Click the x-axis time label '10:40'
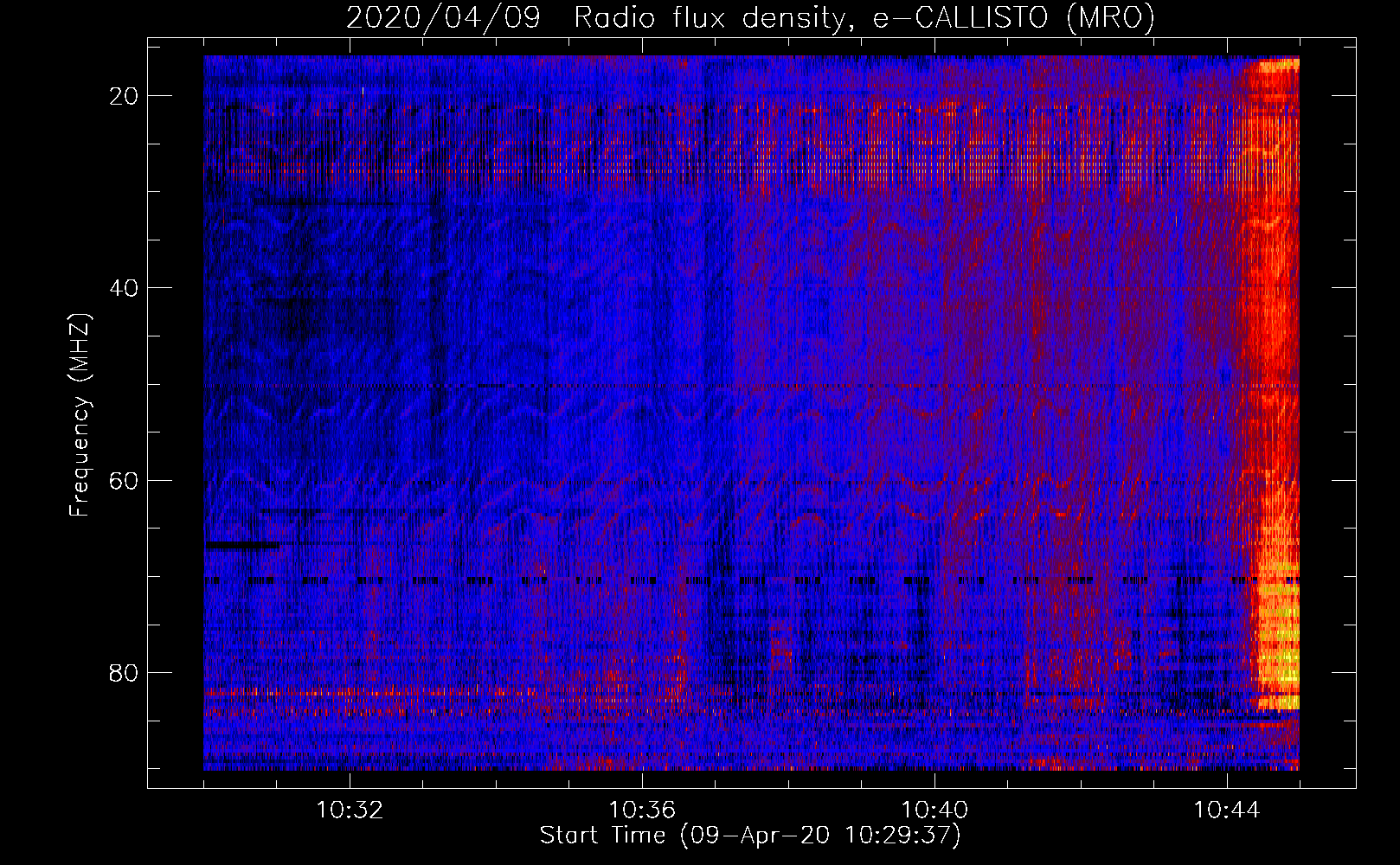Image resolution: width=1400 pixels, height=865 pixels. [x=934, y=811]
